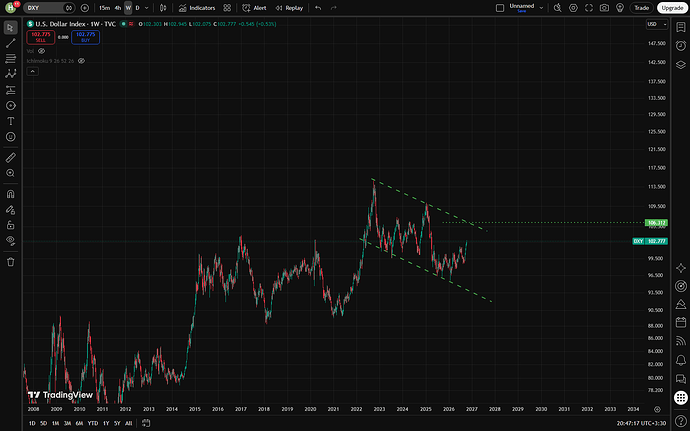
Task: Create an Alert
Action: 254,8
